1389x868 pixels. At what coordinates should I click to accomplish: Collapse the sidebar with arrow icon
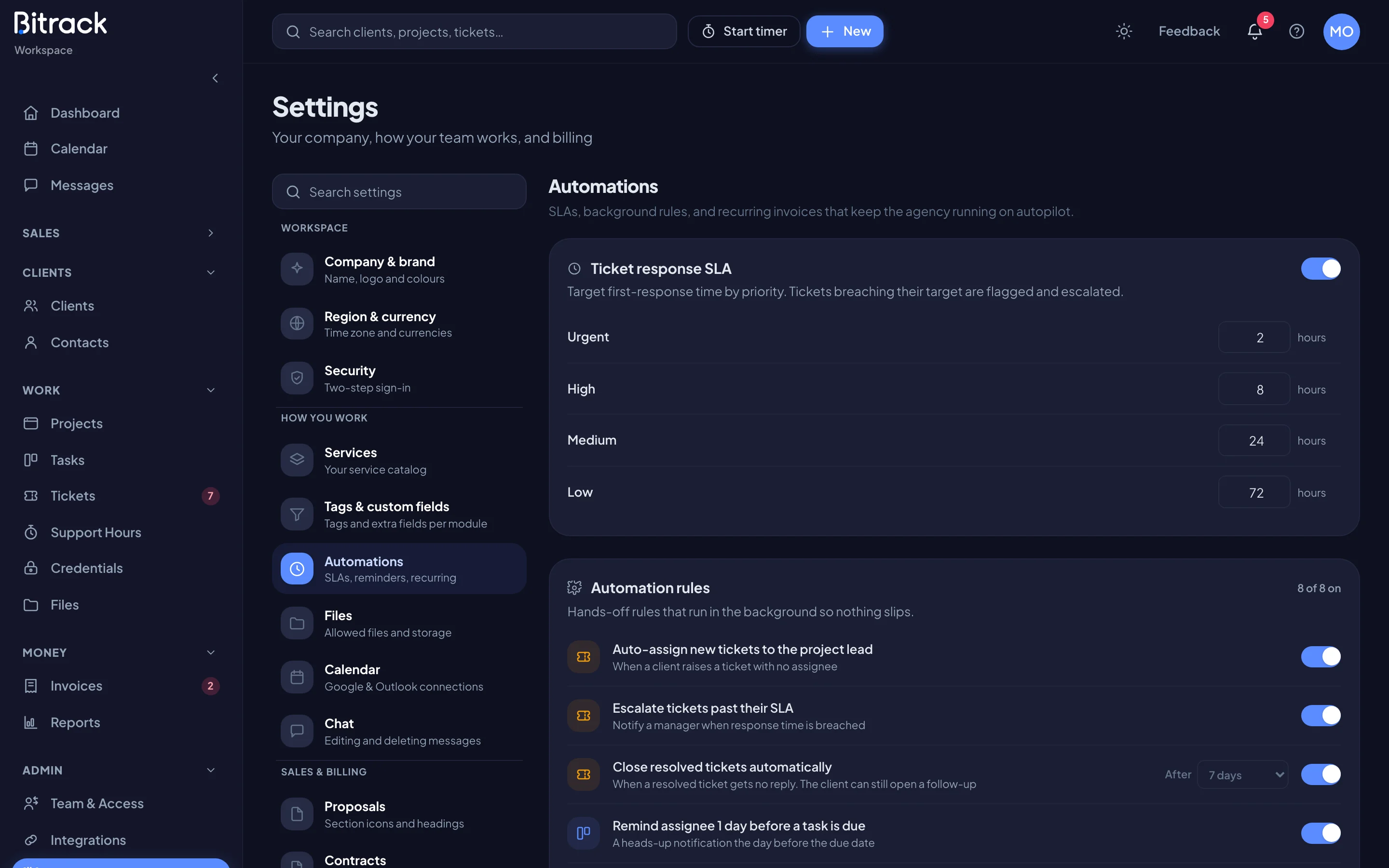click(x=215, y=78)
